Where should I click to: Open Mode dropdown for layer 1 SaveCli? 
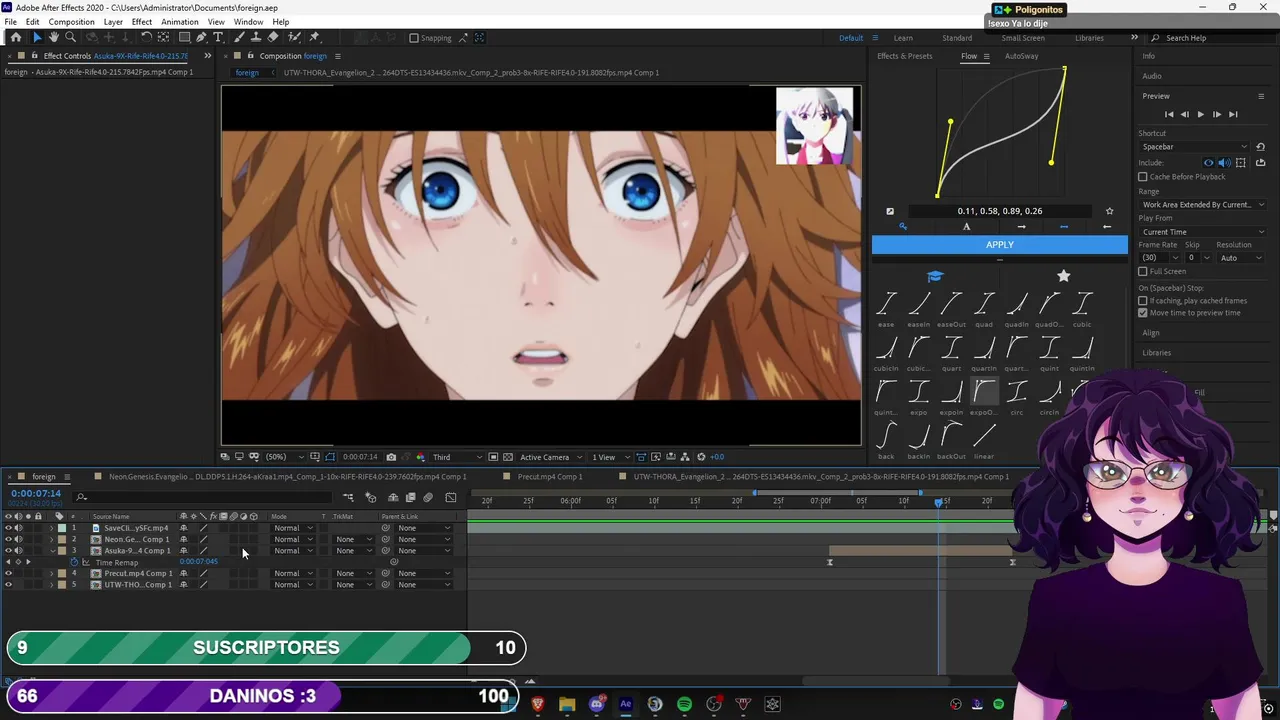tap(292, 528)
